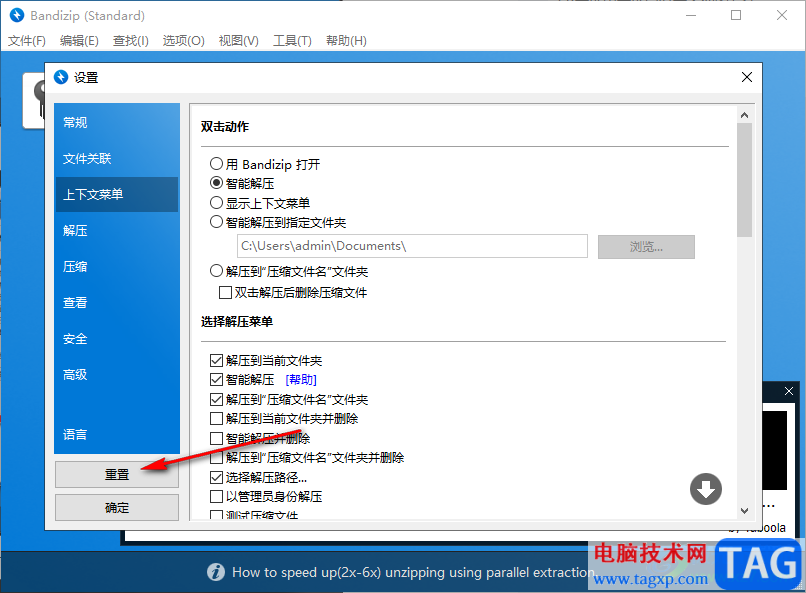
Task: Open the 查找(I) menu
Action: click(x=131, y=41)
